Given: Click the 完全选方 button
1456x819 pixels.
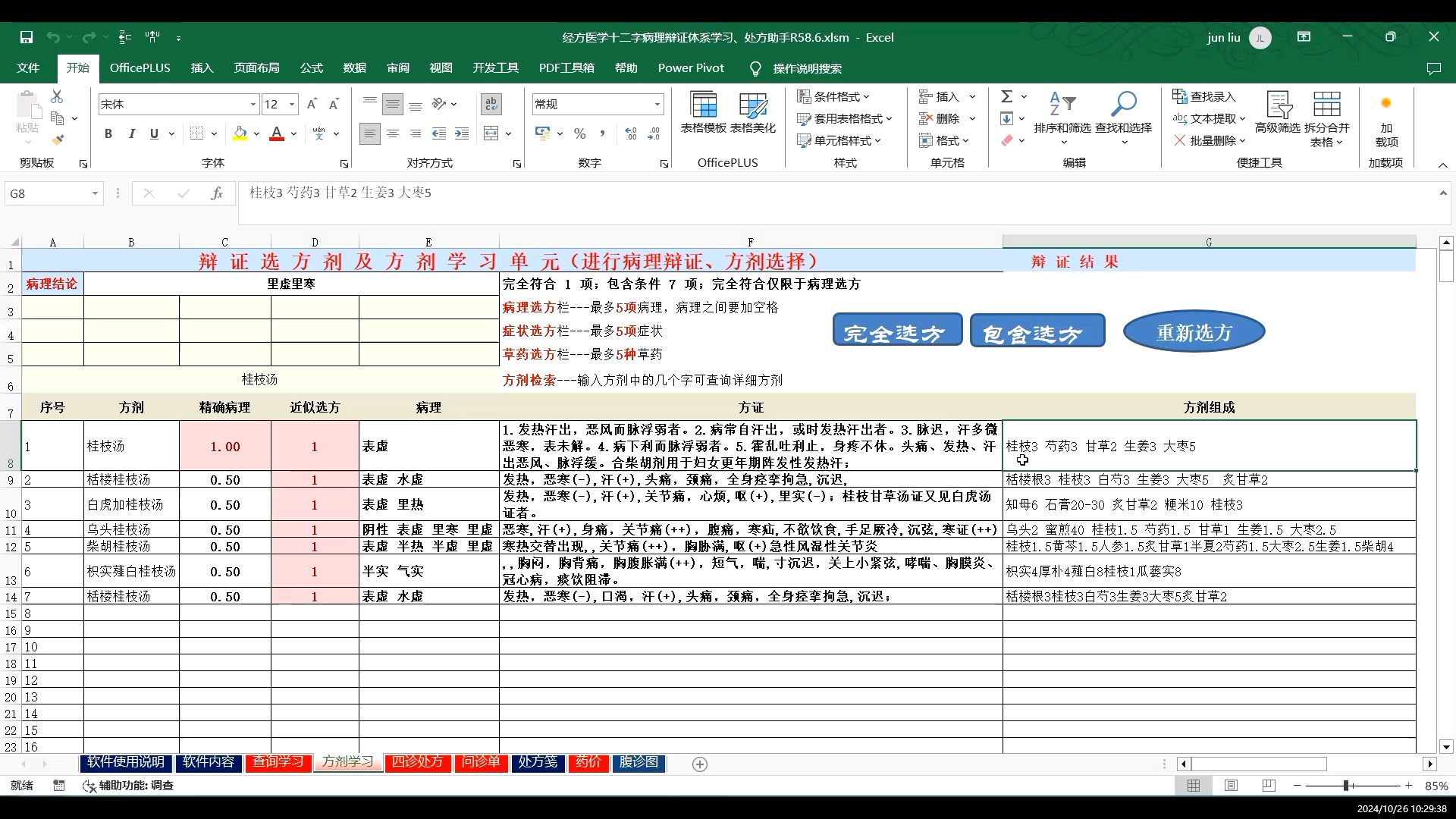Looking at the screenshot, I should tap(897, 331).
